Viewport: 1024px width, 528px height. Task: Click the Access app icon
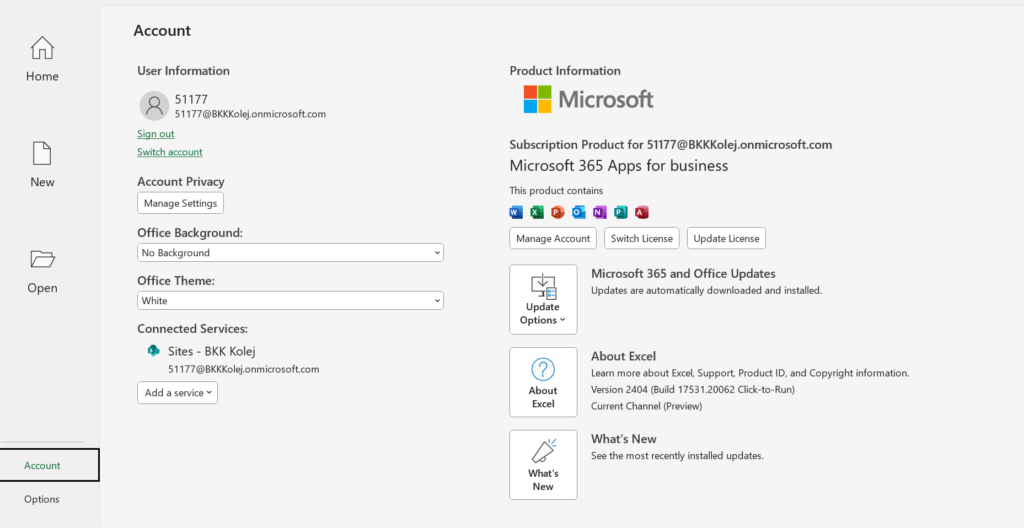click(x=641, y=212)
